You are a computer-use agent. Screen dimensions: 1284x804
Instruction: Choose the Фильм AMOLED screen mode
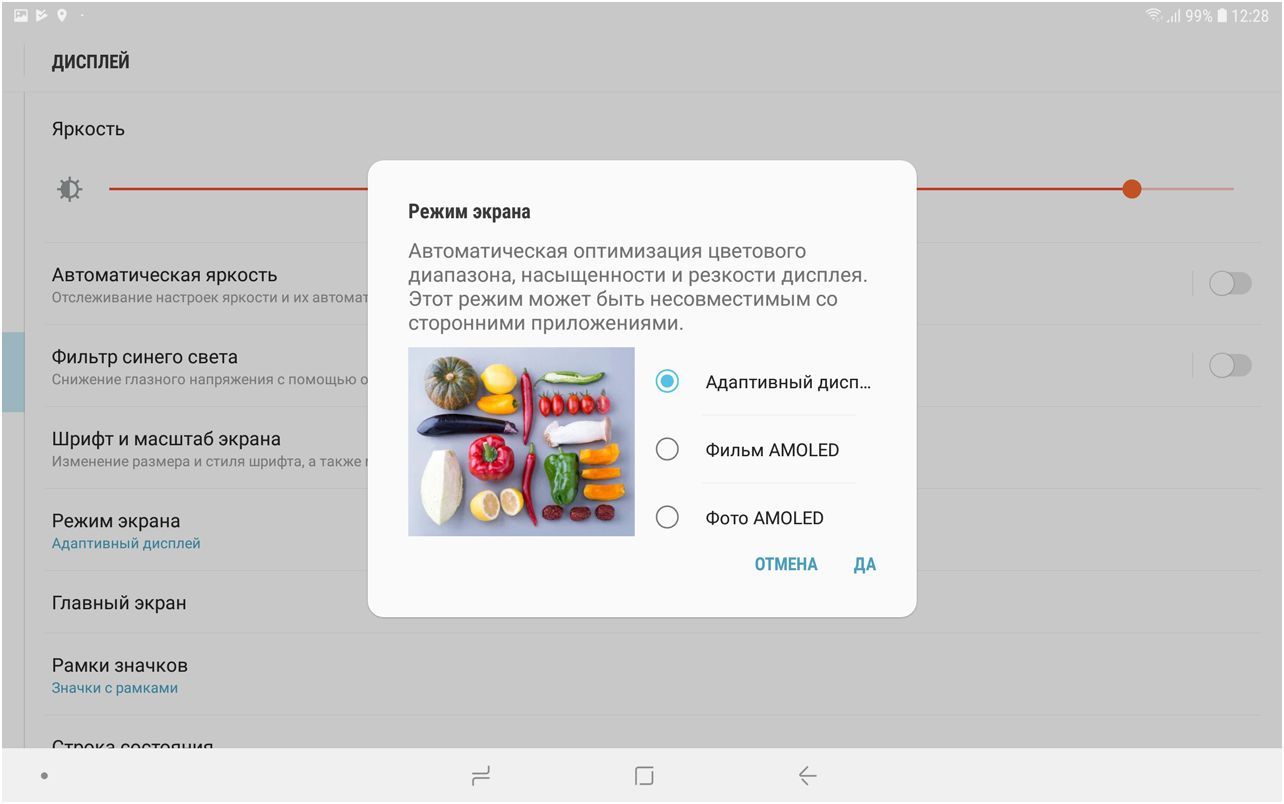pyautogui.click(x=667, y=449)
